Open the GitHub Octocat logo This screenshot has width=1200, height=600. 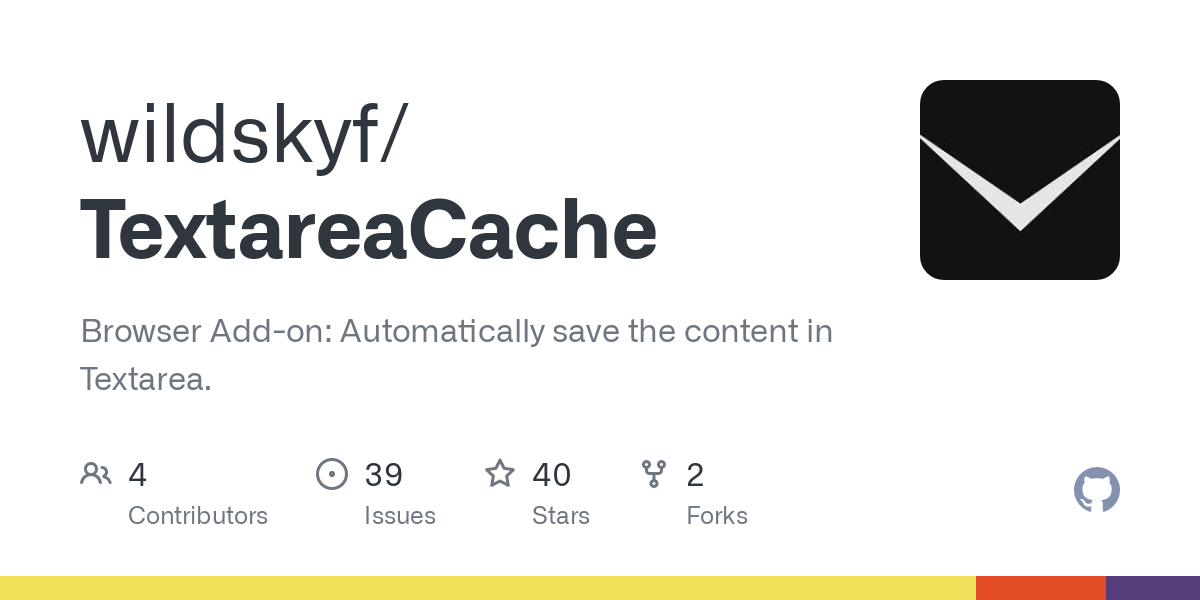[x=1096, y=490]
